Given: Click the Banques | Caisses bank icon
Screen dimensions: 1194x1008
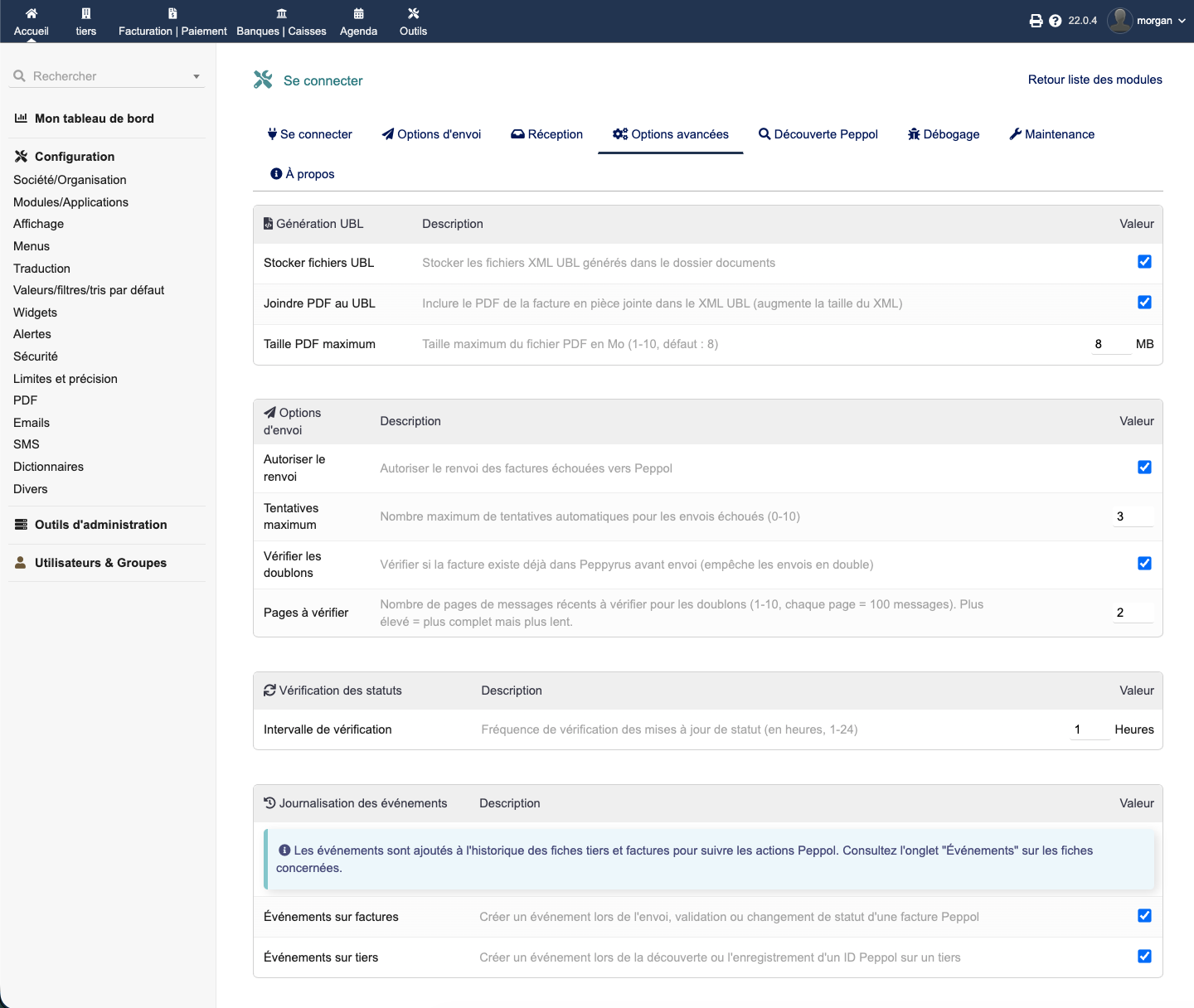Looking at the screenshot, I should click(x=281, y=13).
